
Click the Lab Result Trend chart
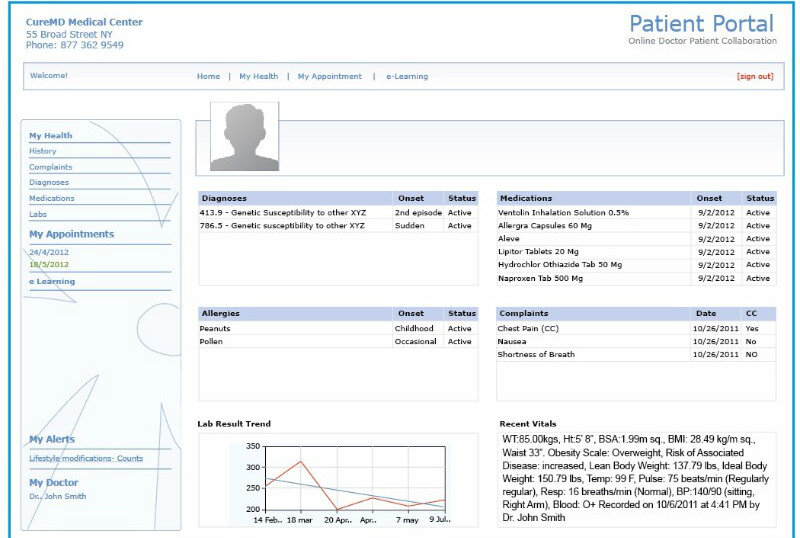(x=337, y=477)
